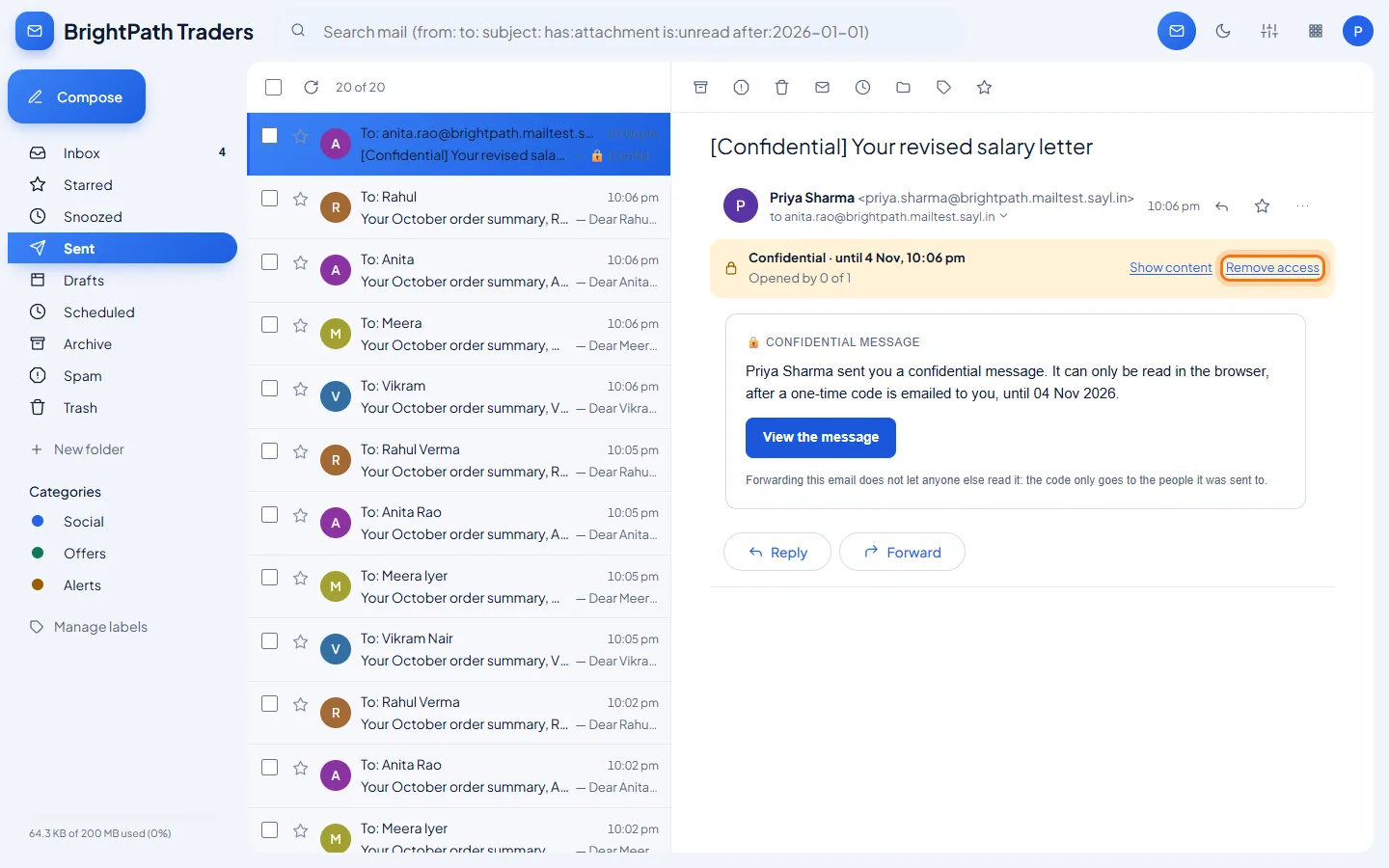Open settings via the sliders icon
This screenshot has height=868, width=1389.
[1269, 31]
